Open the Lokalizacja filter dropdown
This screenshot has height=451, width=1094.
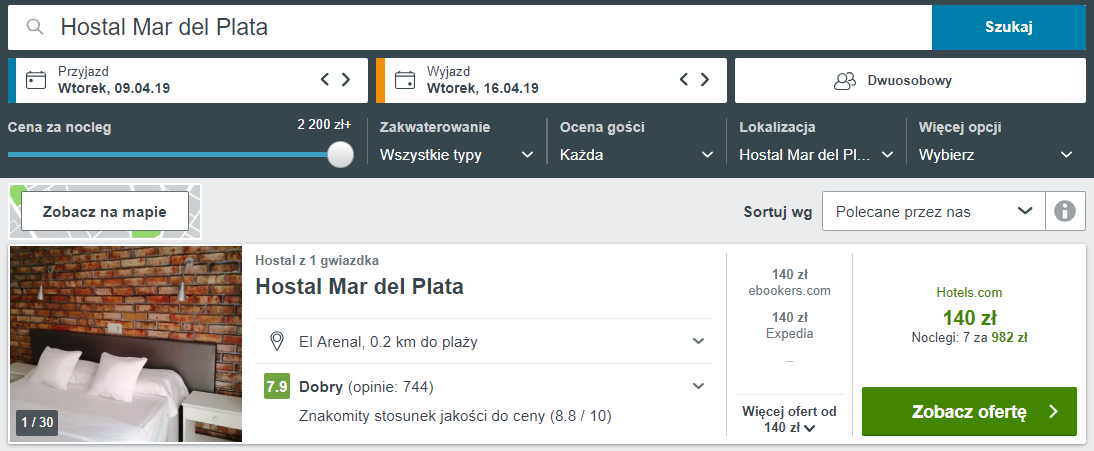tap(816, 155)
